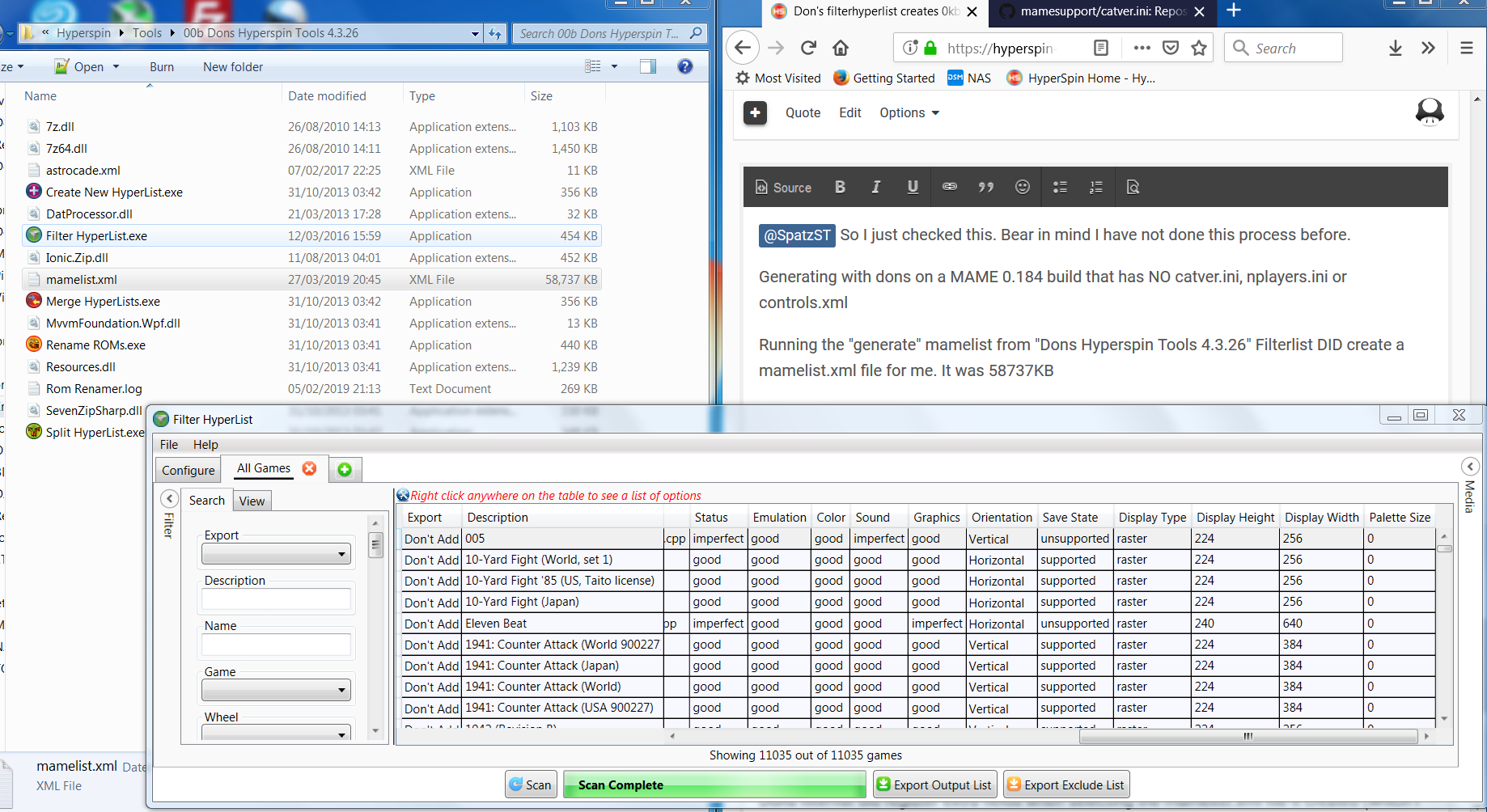
Task: Toggle underline in the forum editor toolbar
Action: coord(913,187)
